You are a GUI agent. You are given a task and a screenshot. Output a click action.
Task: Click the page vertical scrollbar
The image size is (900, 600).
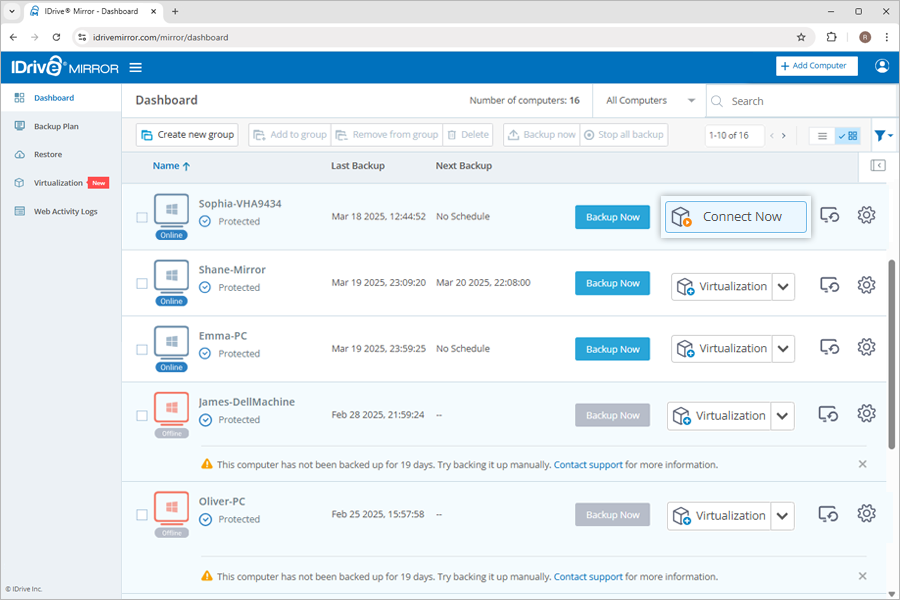pyautogui.click(x=891, y=354)
